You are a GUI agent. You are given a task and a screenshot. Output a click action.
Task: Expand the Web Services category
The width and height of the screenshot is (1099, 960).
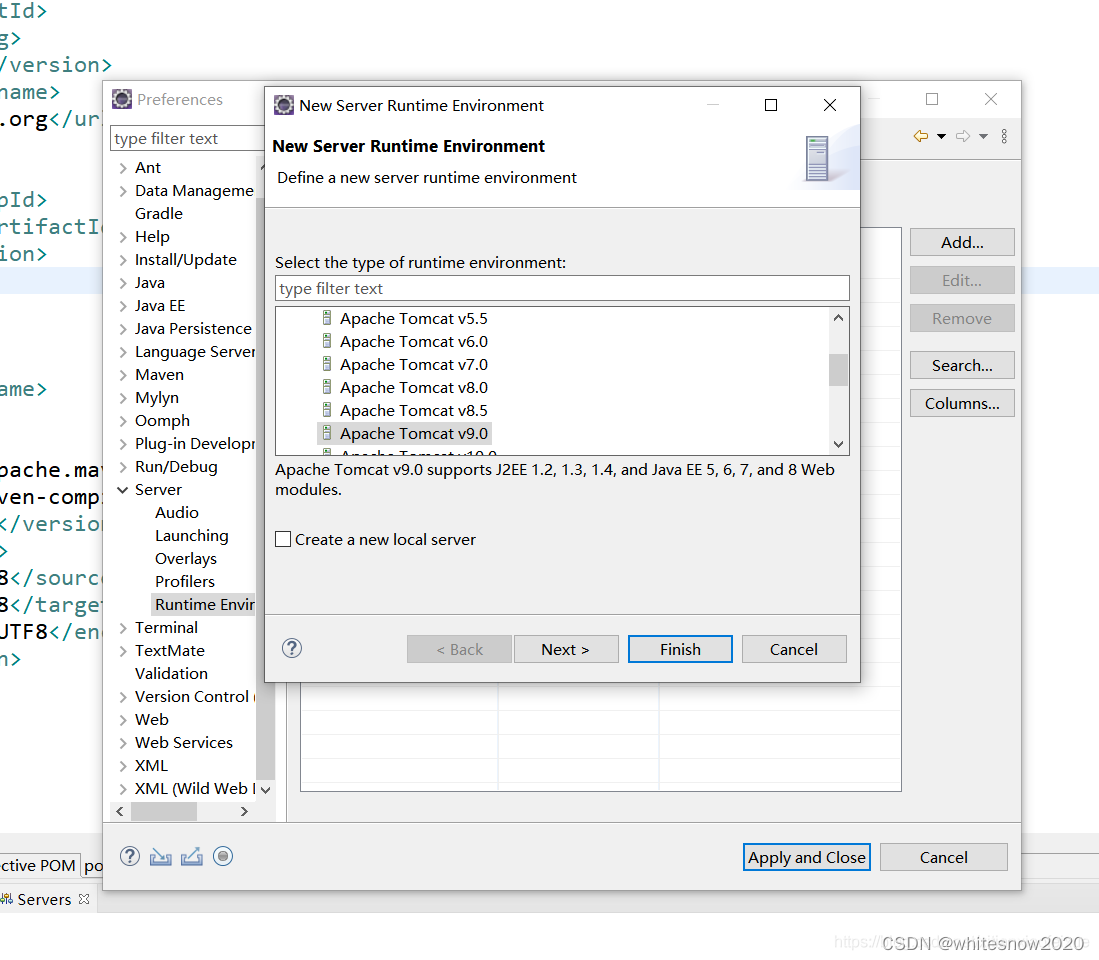124,742
